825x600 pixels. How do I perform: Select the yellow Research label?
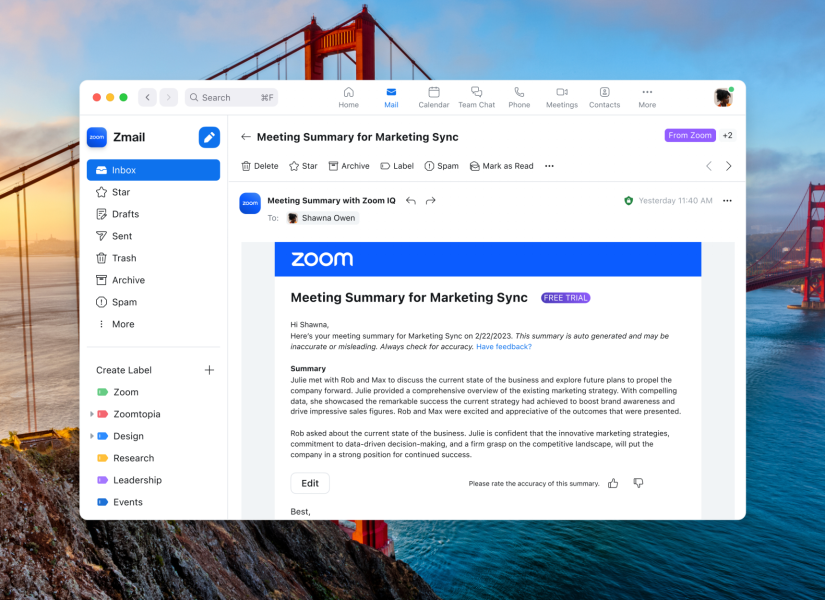pos(132,458)
